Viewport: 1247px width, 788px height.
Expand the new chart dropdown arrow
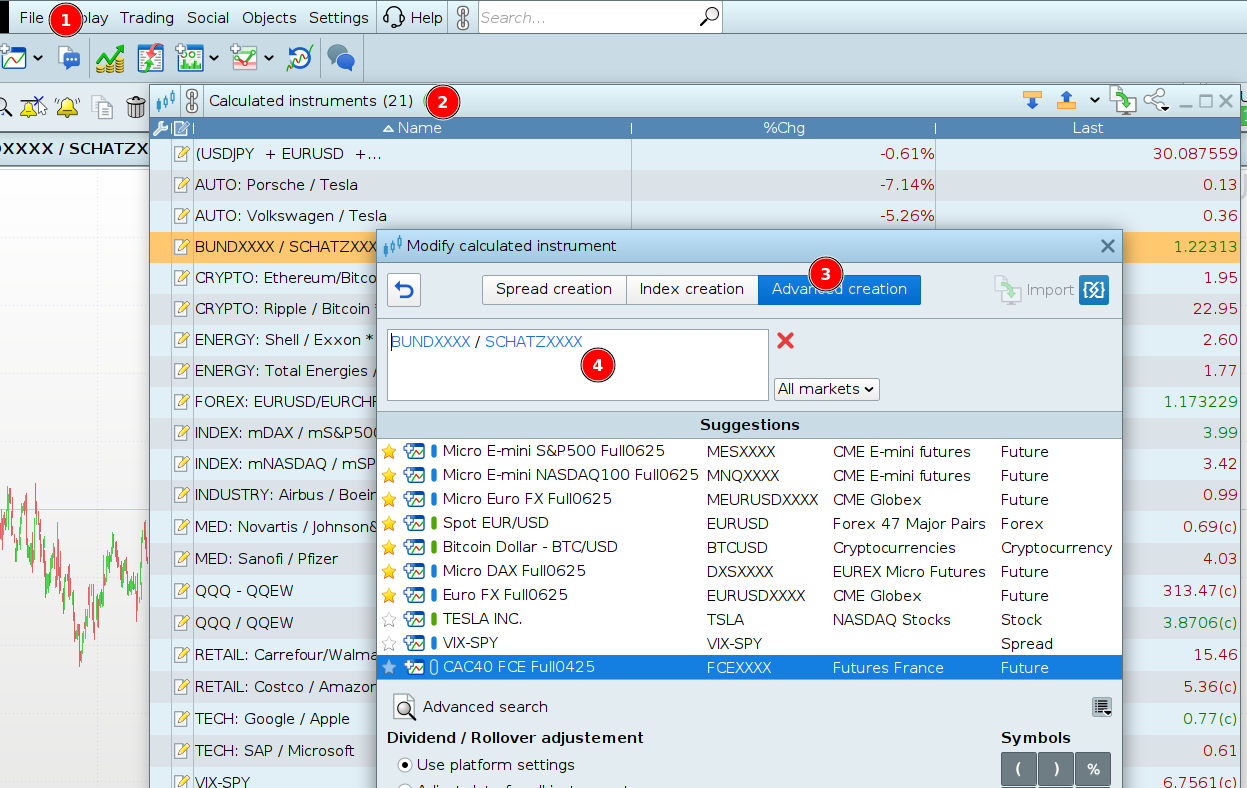(x=38, y=58)
